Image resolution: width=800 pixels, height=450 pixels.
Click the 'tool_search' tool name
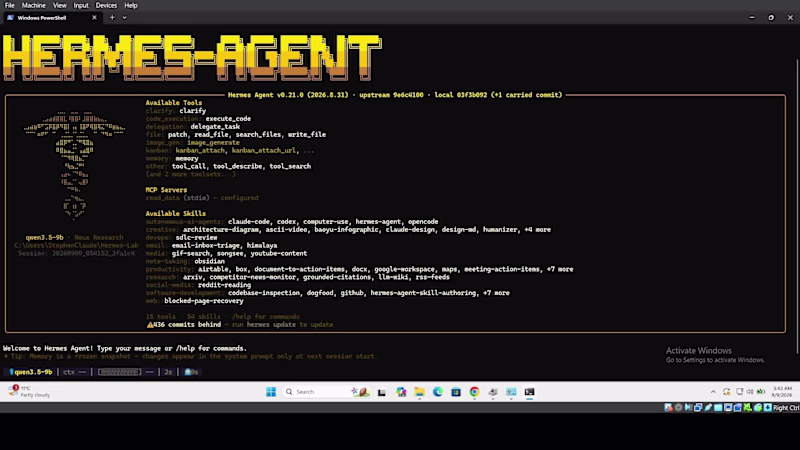290,166
